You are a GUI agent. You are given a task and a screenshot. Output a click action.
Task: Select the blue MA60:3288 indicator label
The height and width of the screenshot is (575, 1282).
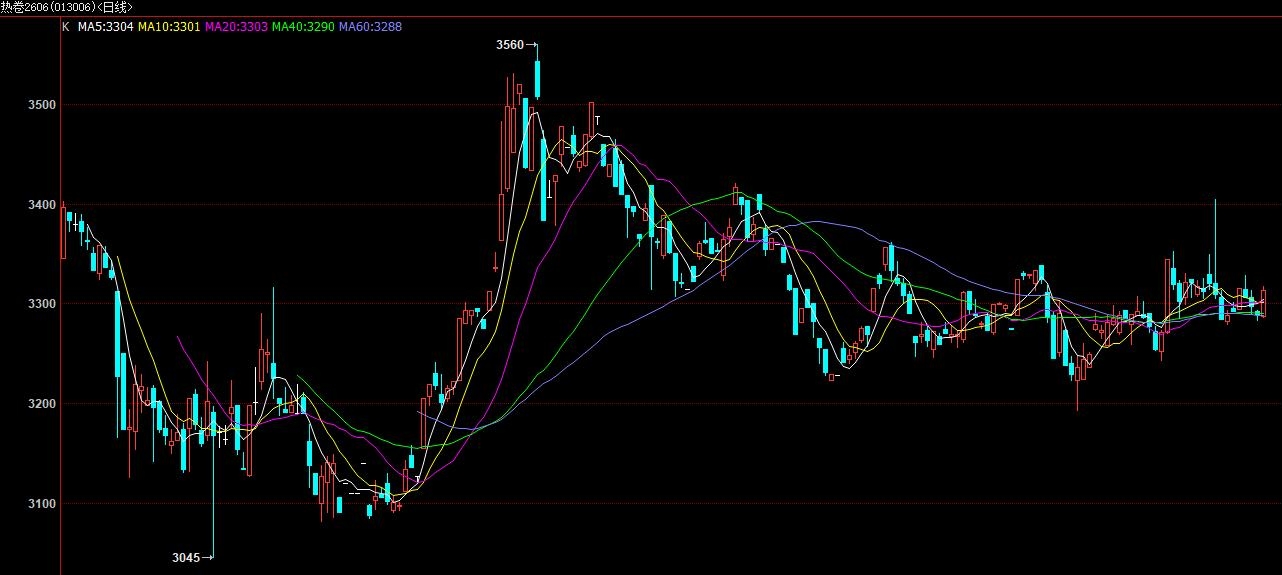[x=370, y=27]
